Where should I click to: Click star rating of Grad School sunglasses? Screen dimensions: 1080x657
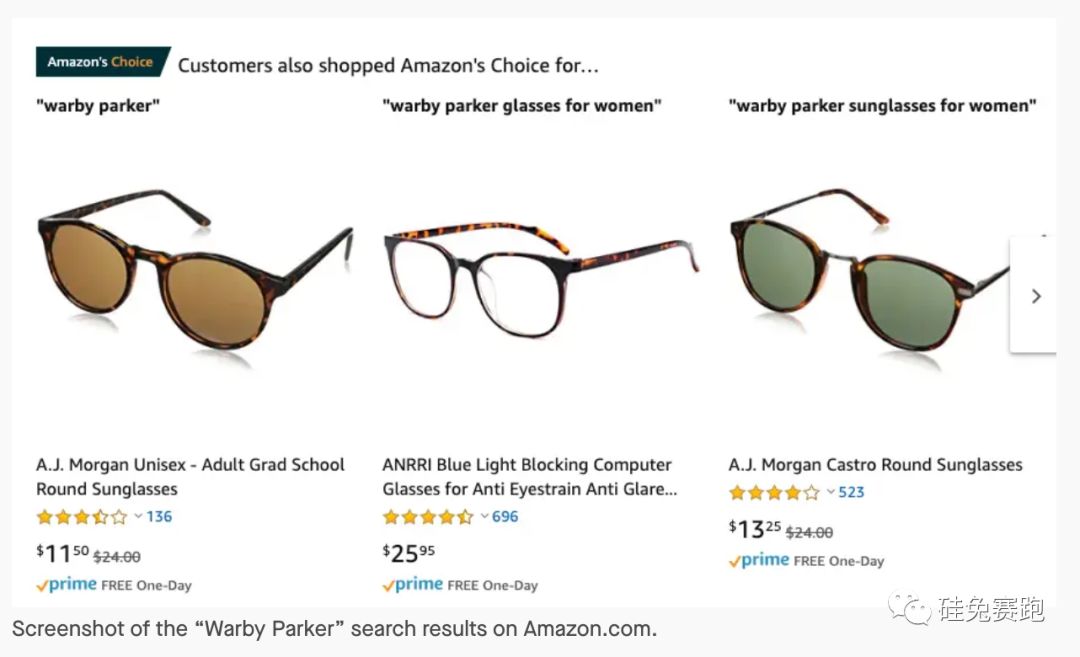click(x=82, y=517)
